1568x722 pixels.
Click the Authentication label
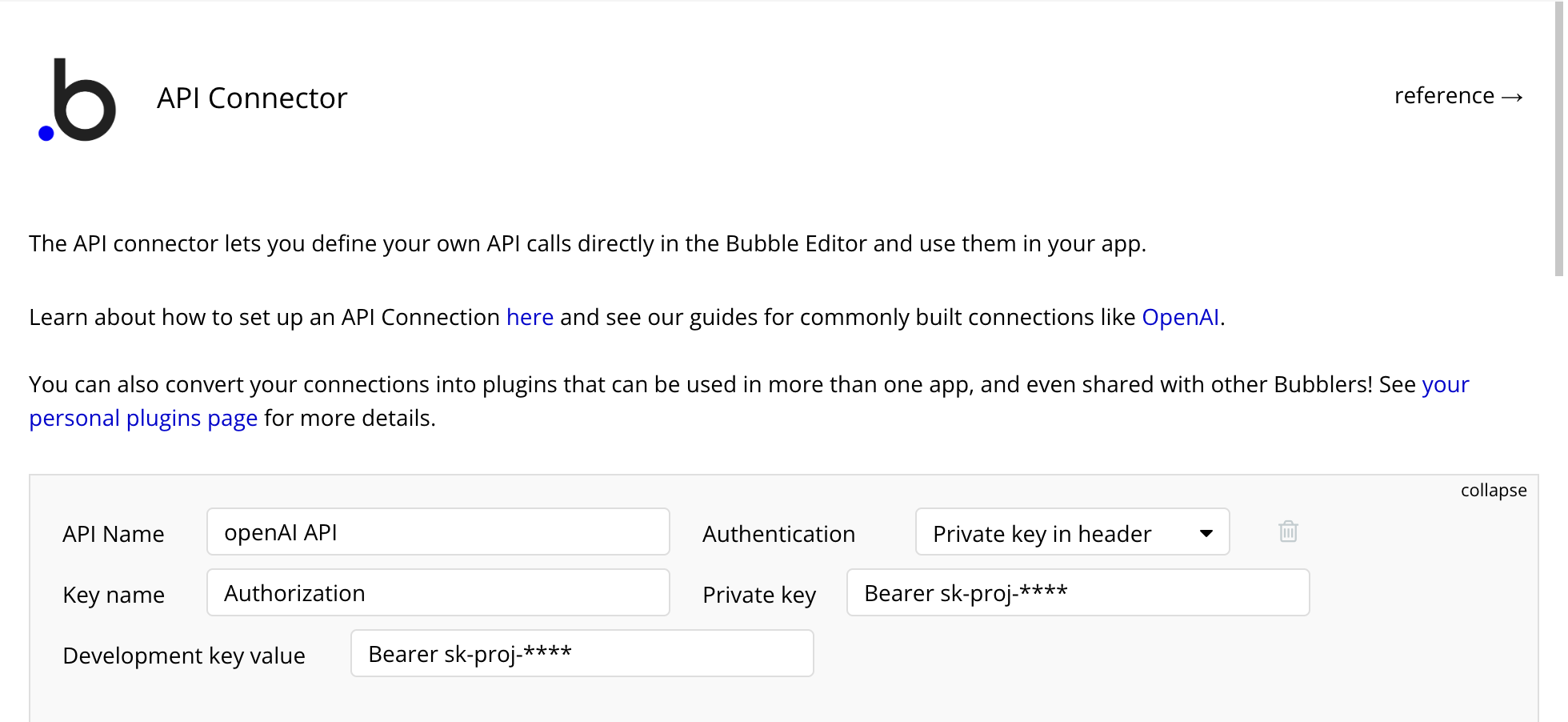pos(778,534)
